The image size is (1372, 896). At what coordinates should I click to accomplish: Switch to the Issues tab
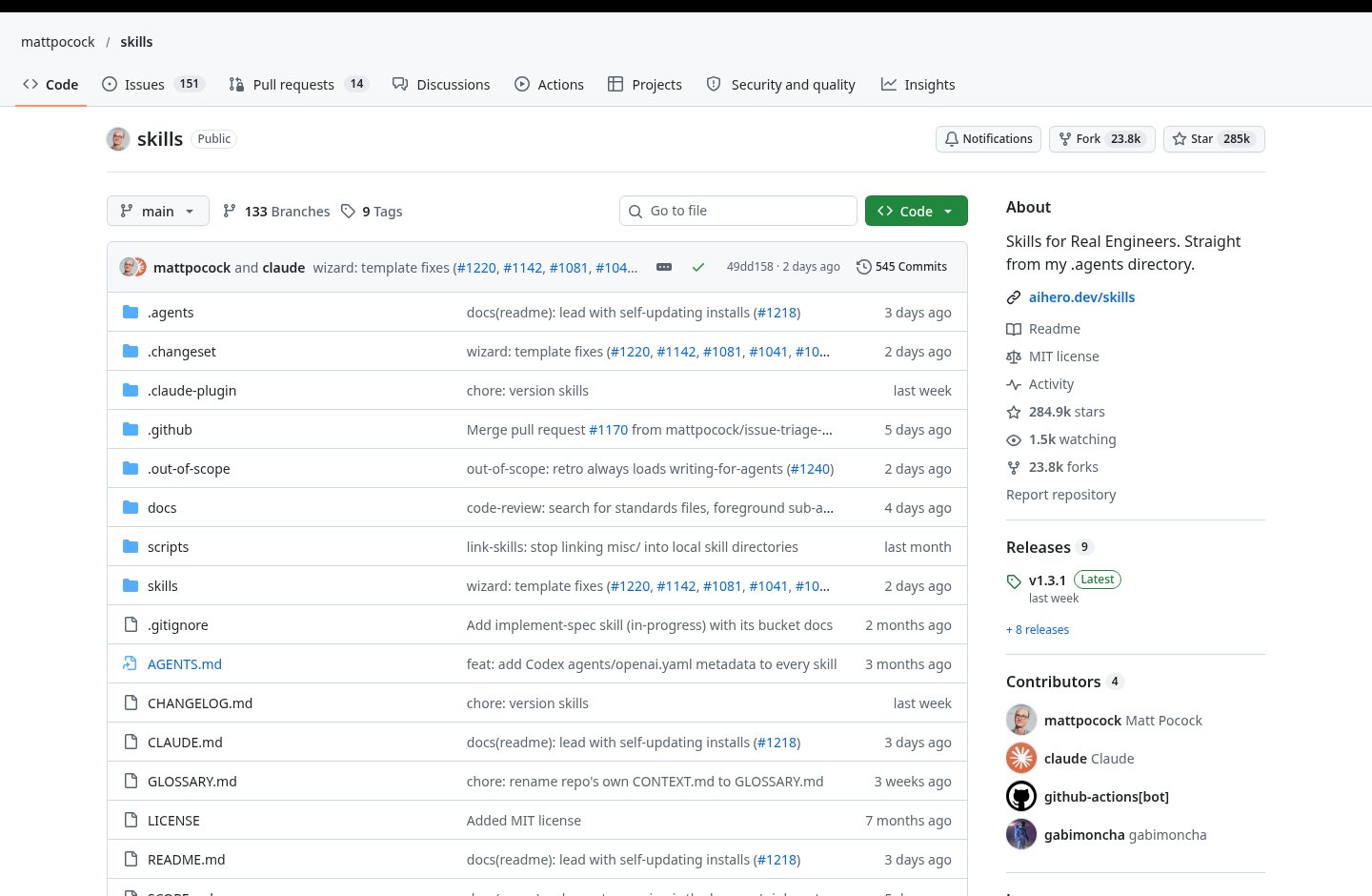152,84
